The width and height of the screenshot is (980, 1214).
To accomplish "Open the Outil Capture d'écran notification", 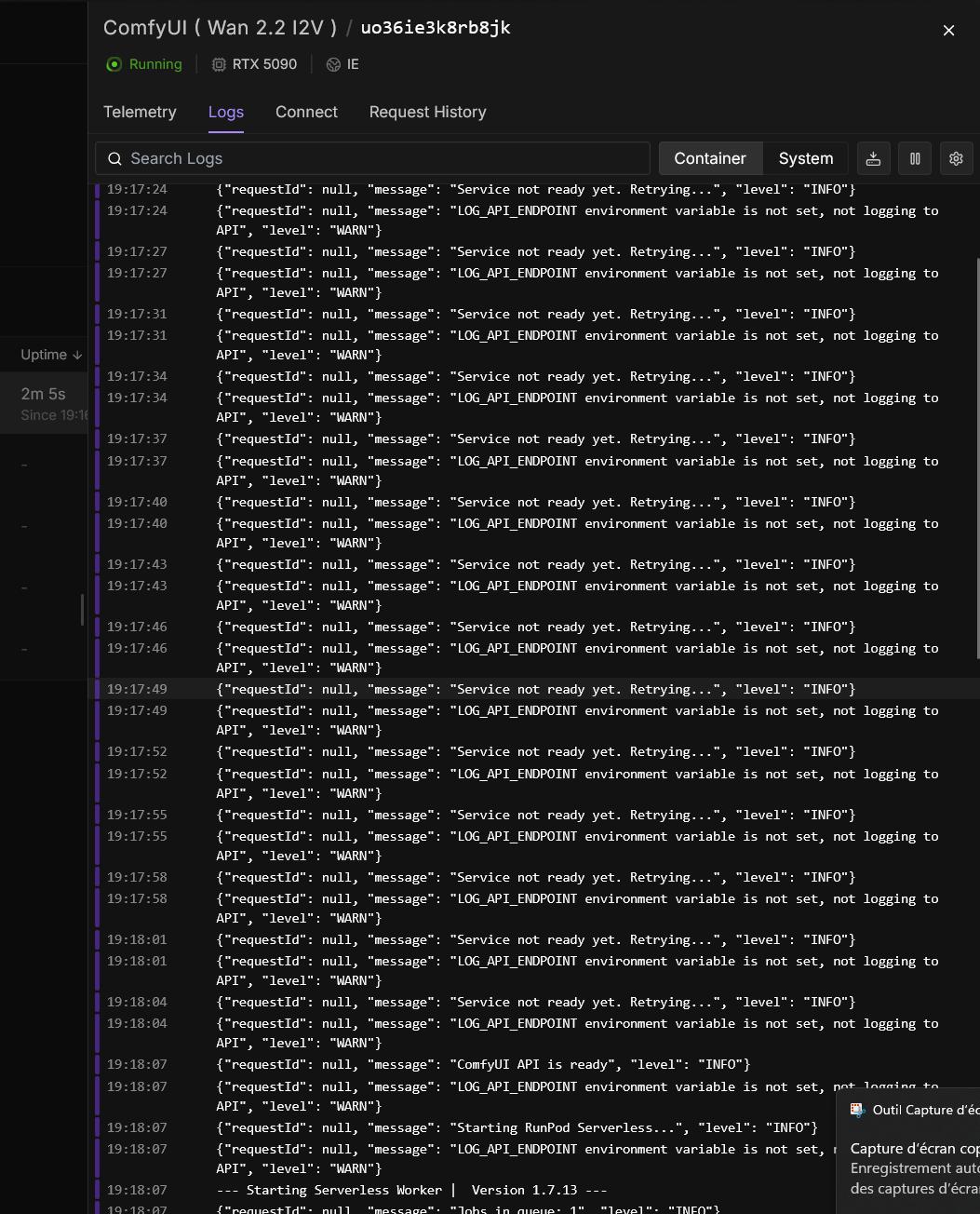I will [x=907, y=1151].
